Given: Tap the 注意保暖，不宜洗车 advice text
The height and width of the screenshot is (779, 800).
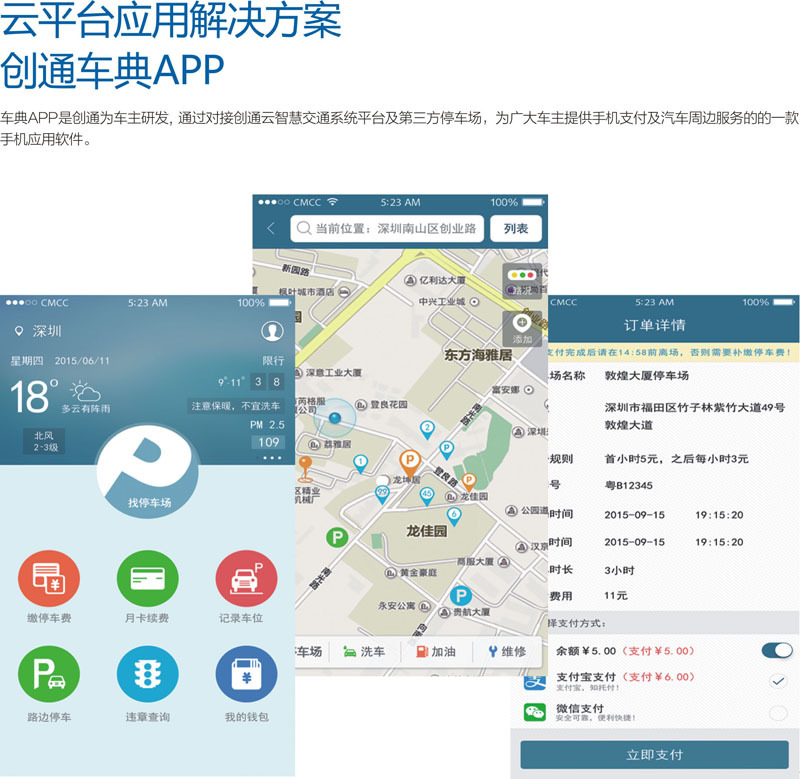Looking at the screenshot, I should (236, 406).
